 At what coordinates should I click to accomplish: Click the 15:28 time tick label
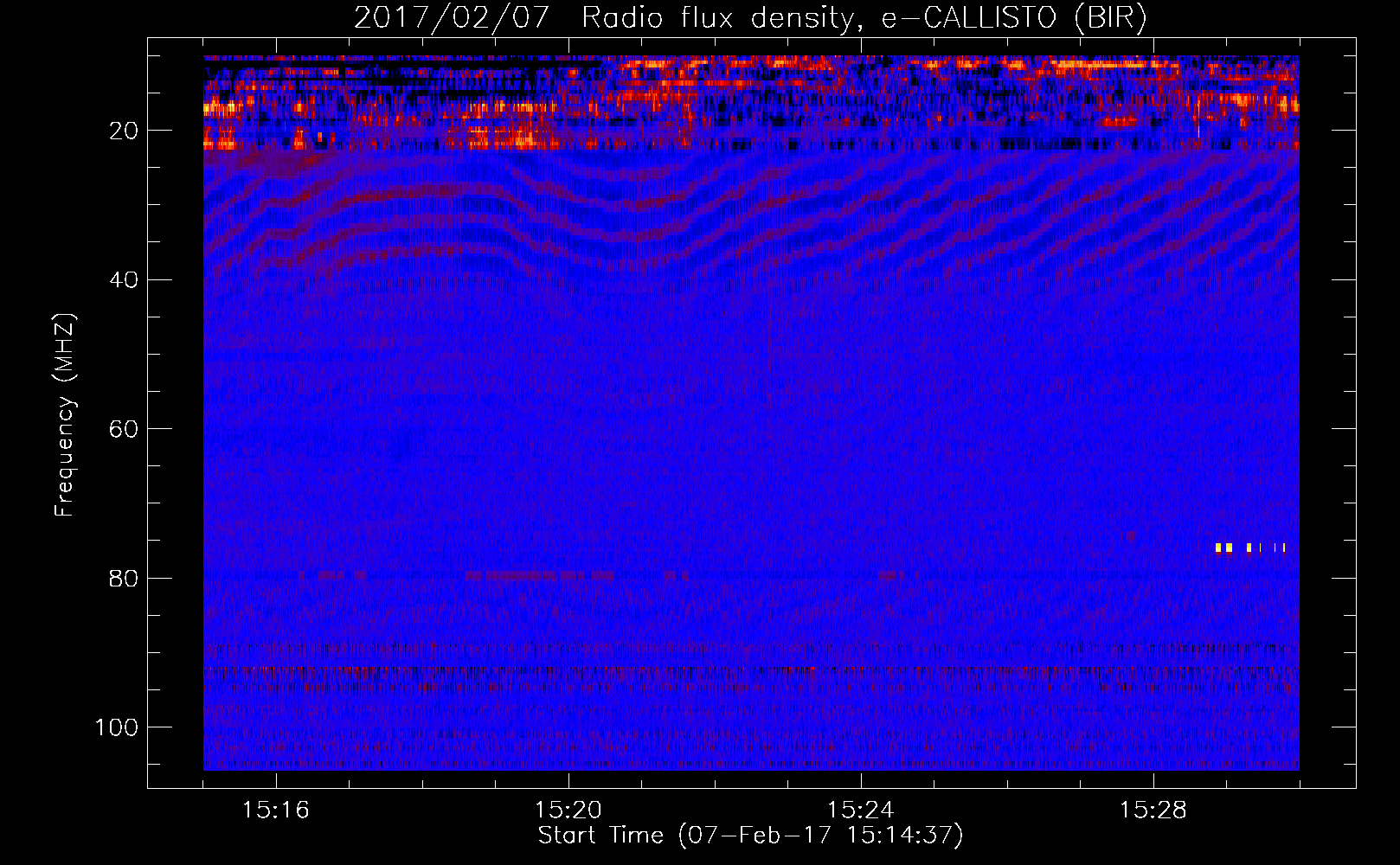[x=1153, y=811]
